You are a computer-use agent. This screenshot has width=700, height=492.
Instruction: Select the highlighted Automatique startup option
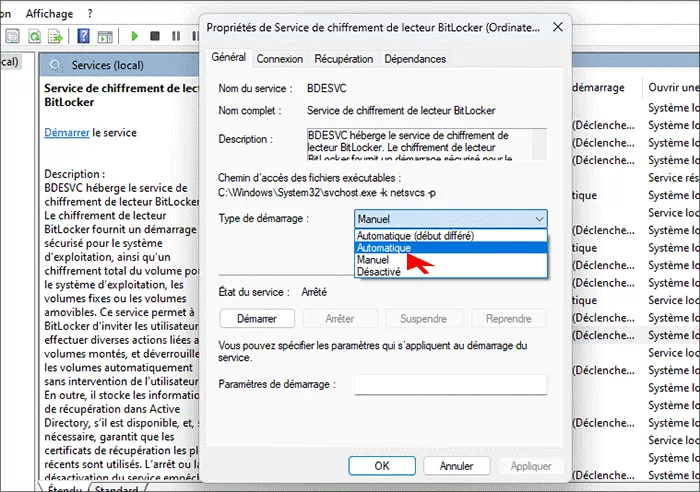pos(451,247)
